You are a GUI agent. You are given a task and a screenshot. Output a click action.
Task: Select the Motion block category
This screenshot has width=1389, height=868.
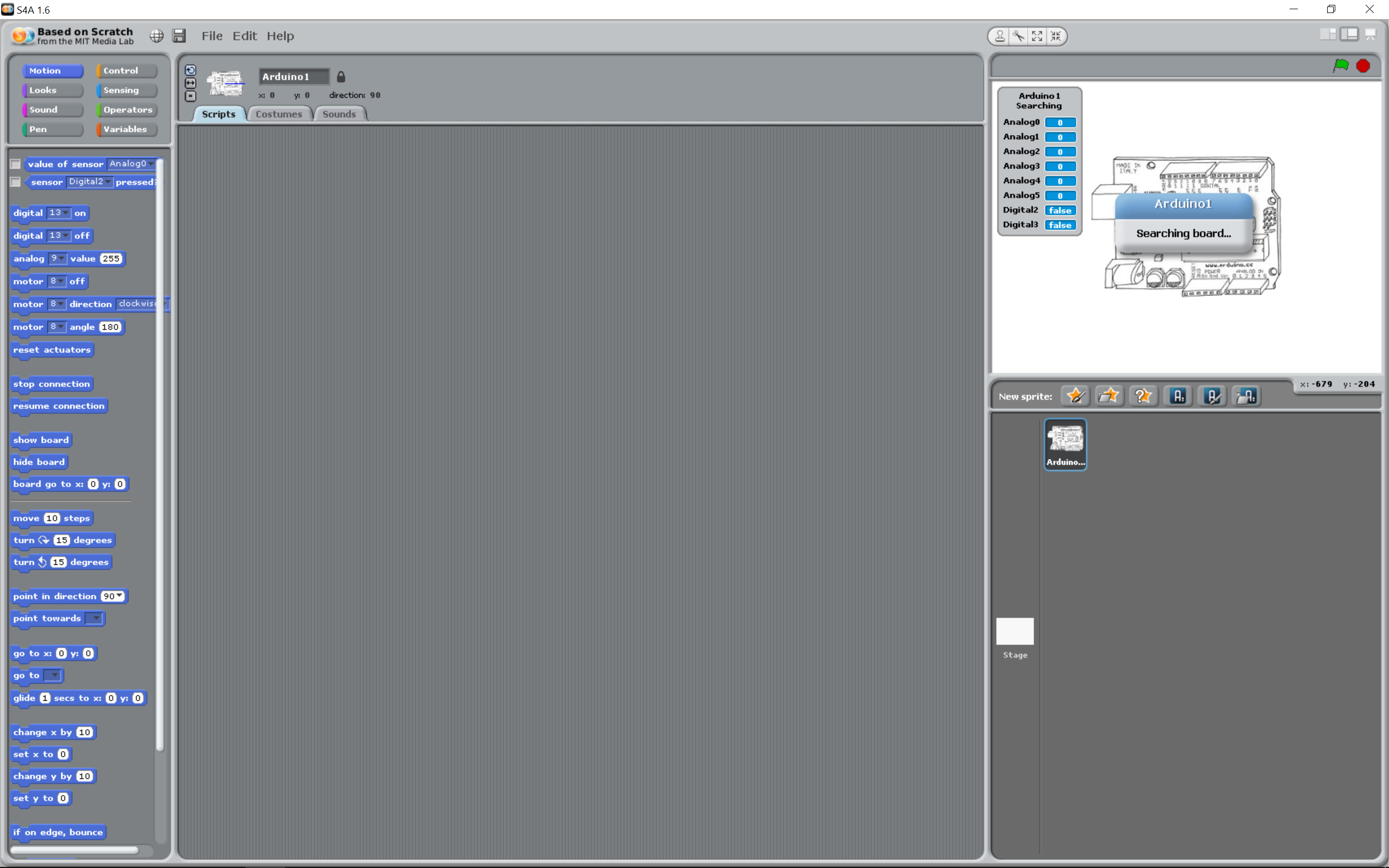(52, 71)
